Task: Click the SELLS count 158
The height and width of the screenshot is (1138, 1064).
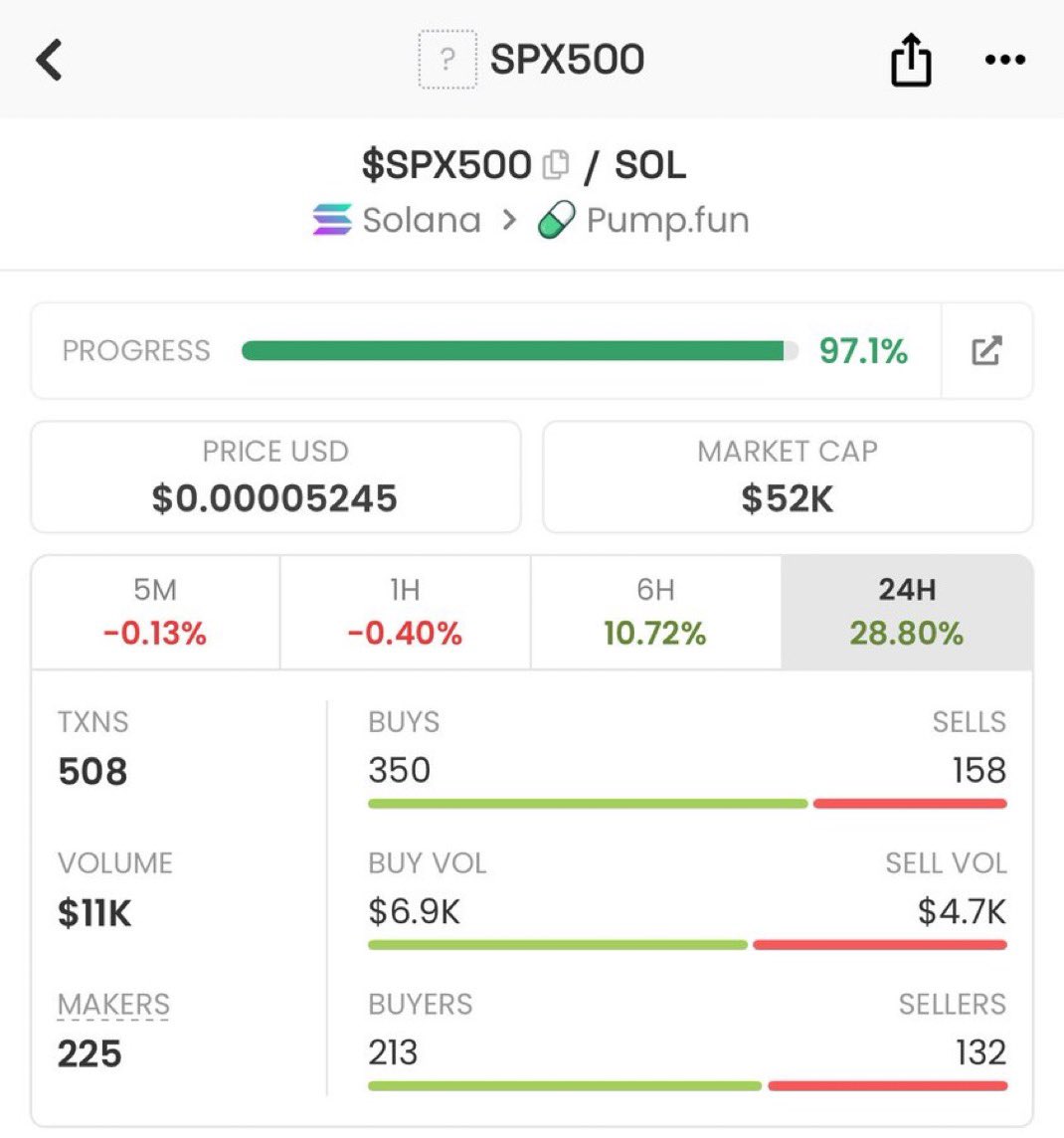Action: click(x=979, y=770)
